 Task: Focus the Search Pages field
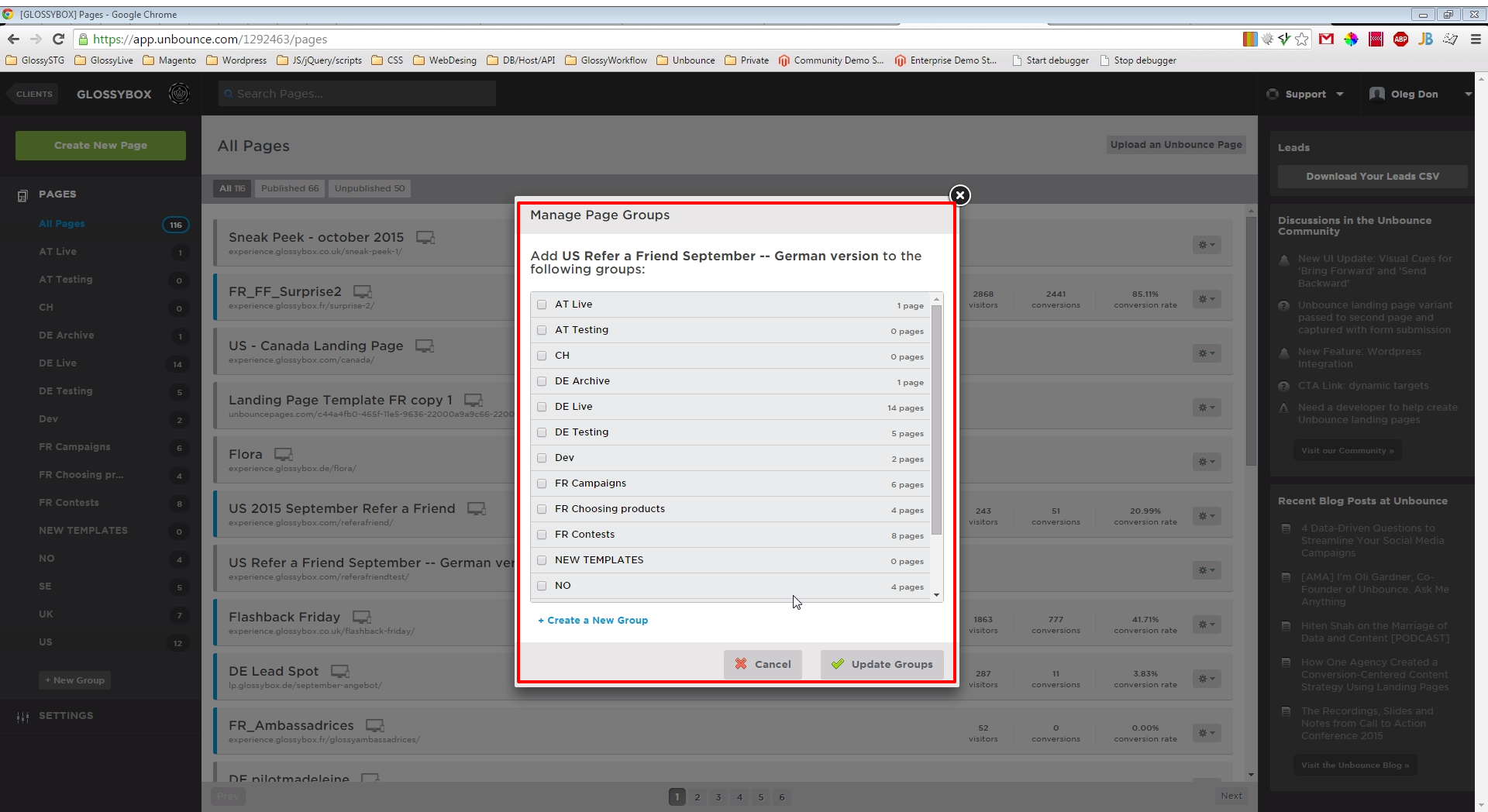click(357, 94)
